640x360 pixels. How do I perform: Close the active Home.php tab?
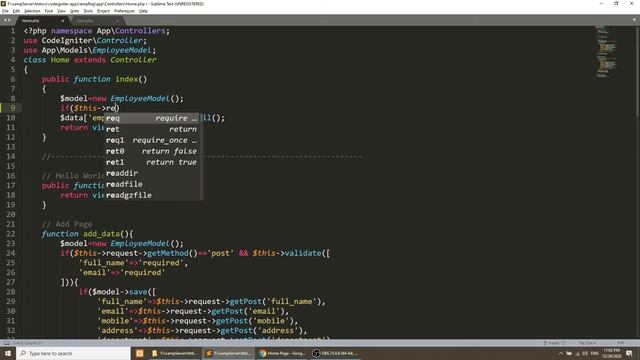coord(62,20)
